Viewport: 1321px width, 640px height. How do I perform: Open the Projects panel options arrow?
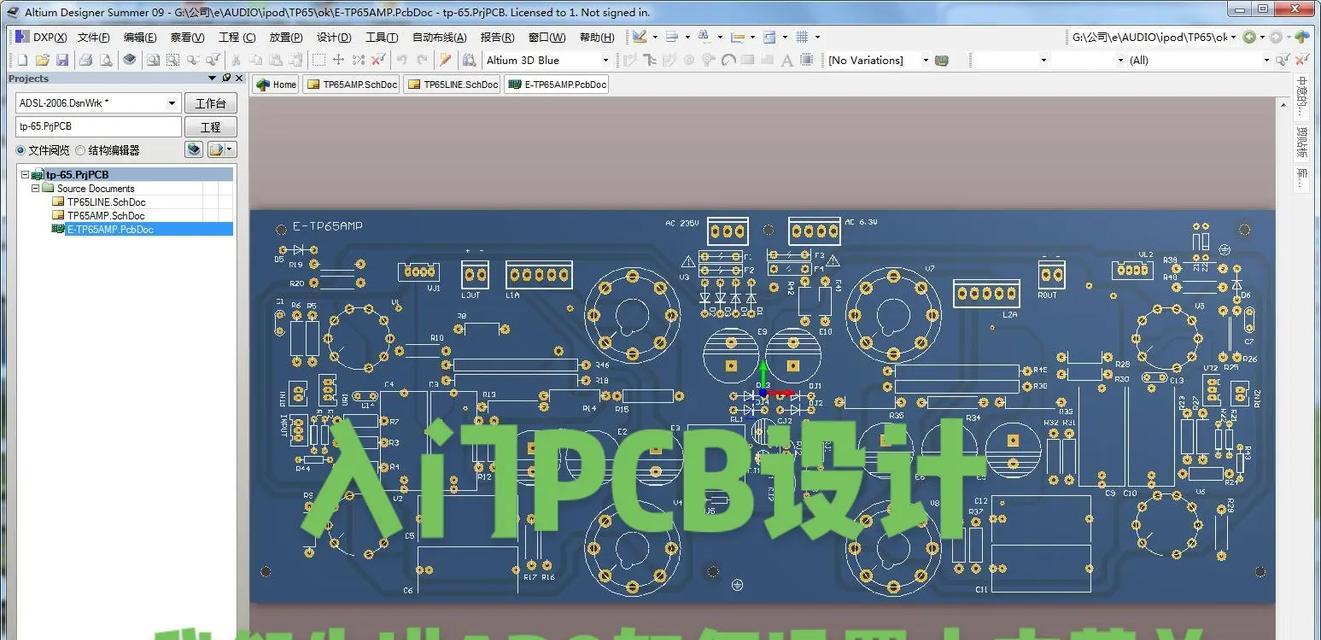point(212,78)
